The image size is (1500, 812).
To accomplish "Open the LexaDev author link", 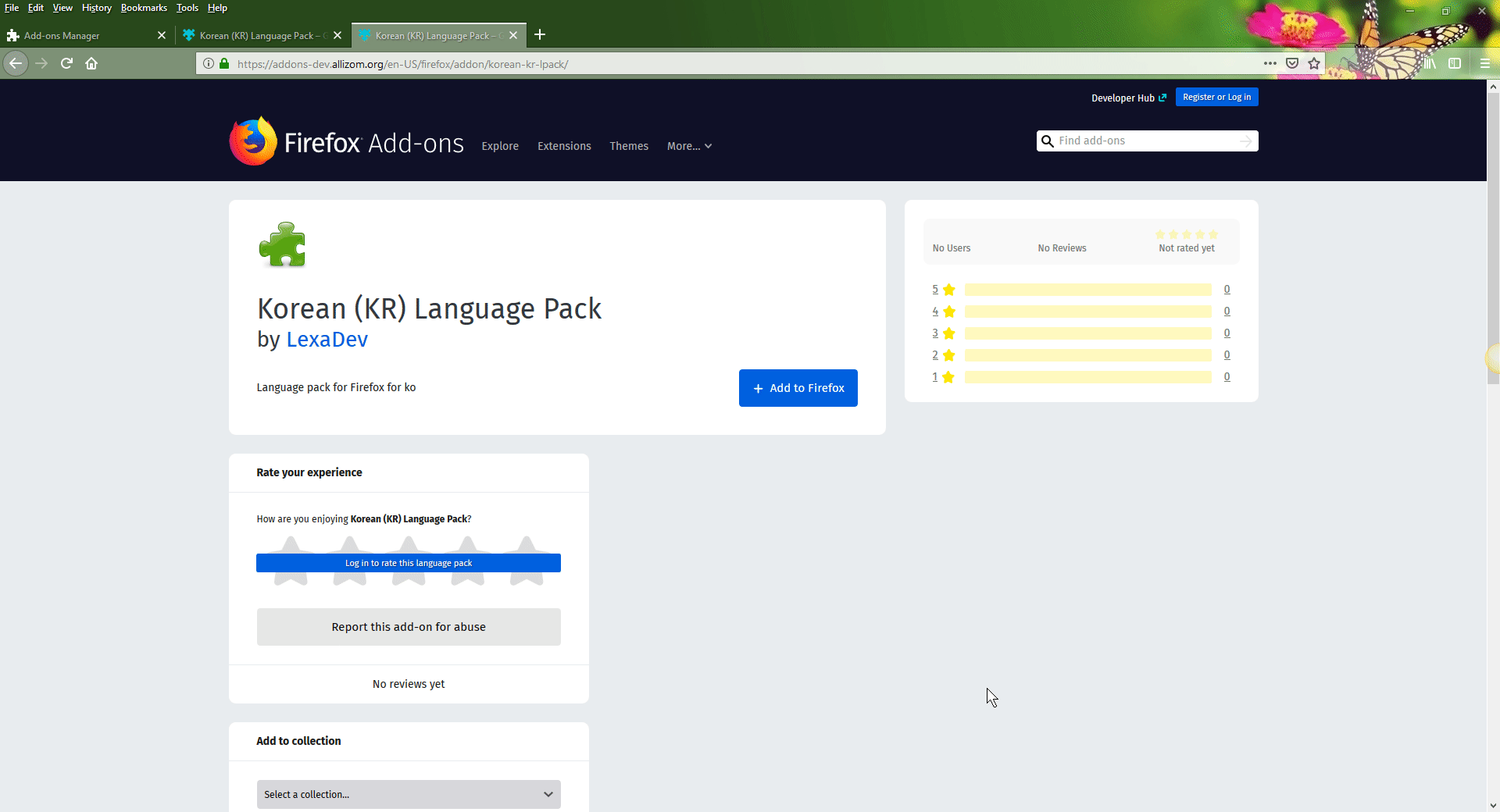I will pos(327,340).
